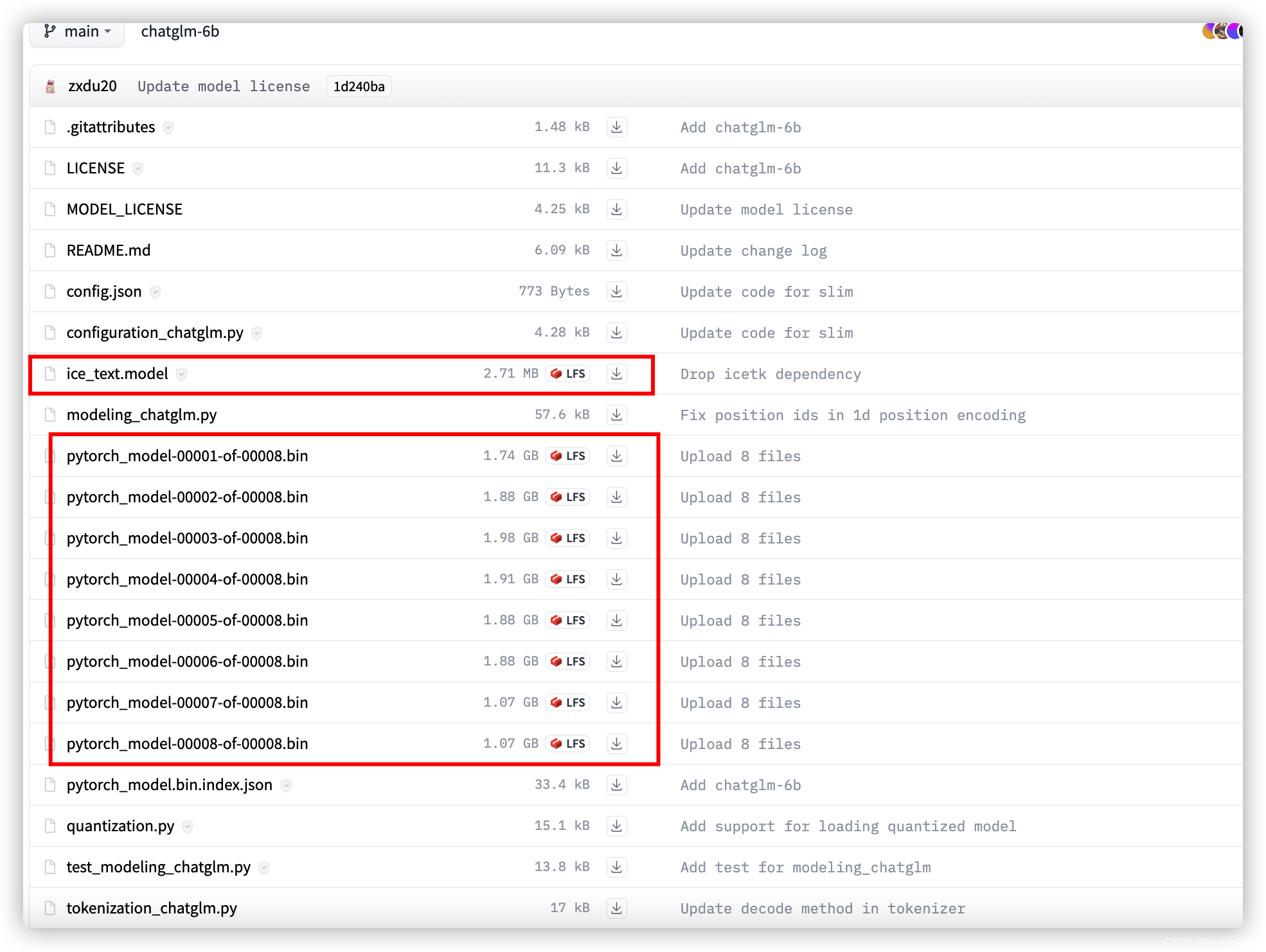
Task: Click download icon for ice_text.model
Action: pyautogui.click(x=616, y=374)
